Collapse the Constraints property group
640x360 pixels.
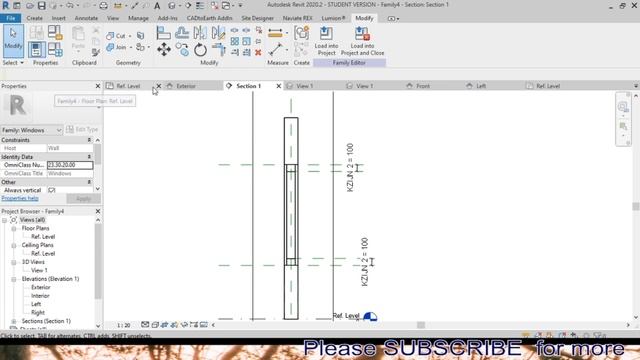tap(89, 140)
